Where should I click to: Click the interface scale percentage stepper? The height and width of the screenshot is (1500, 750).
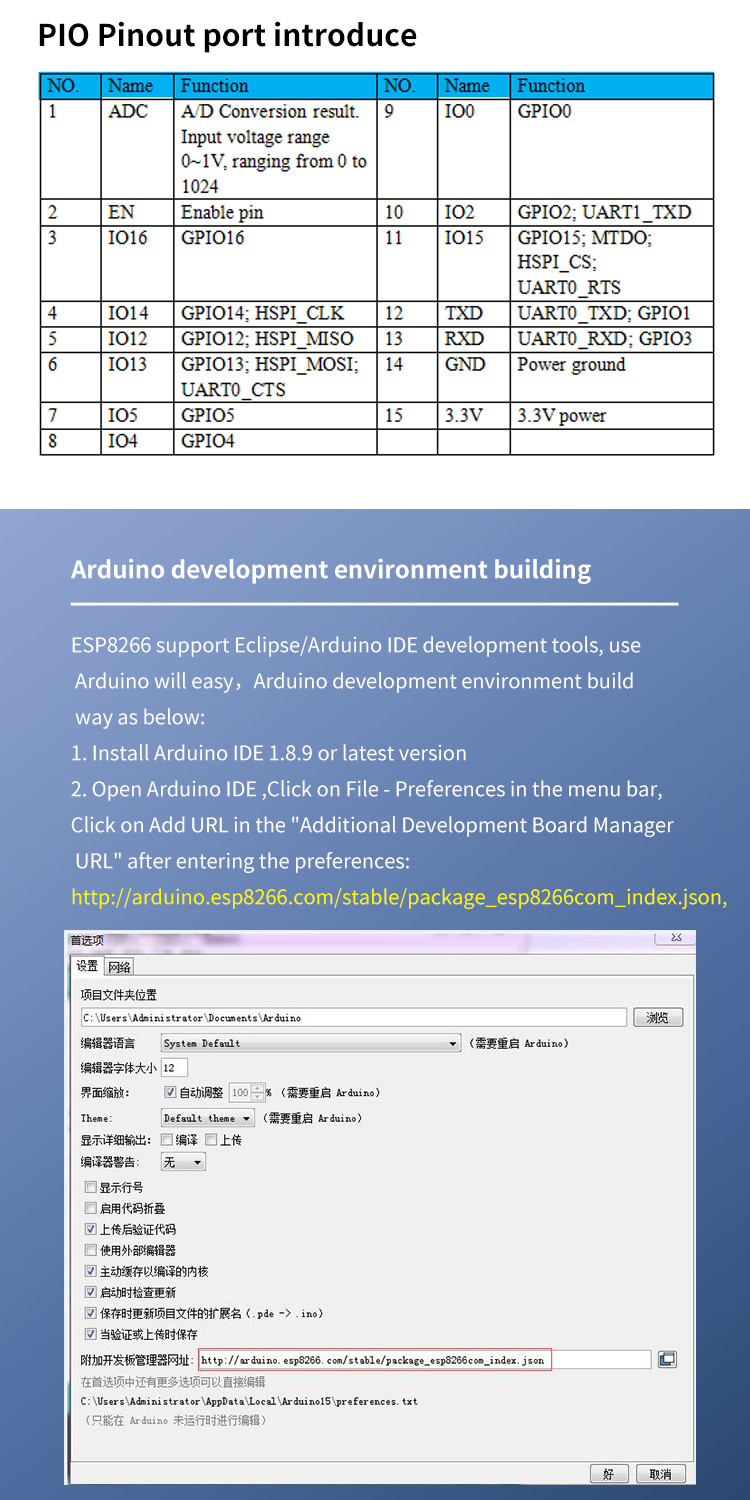258,1092
